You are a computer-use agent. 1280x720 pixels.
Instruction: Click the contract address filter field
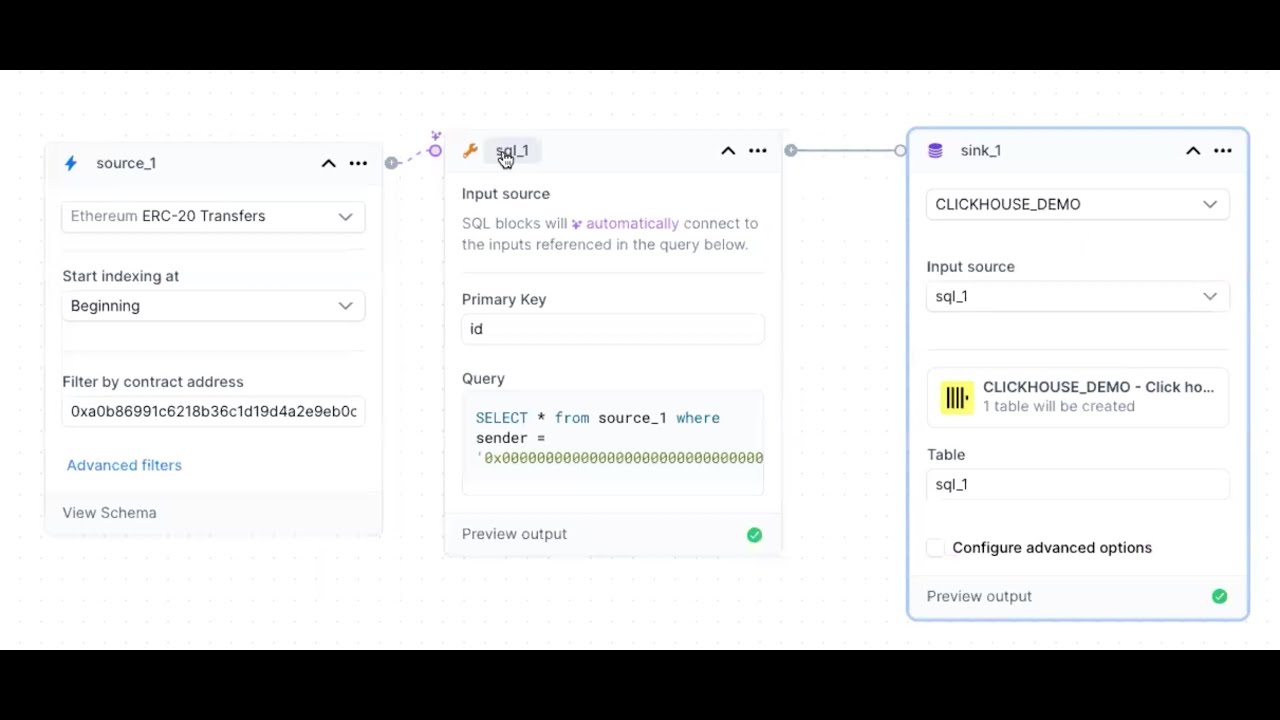(213, 411)
